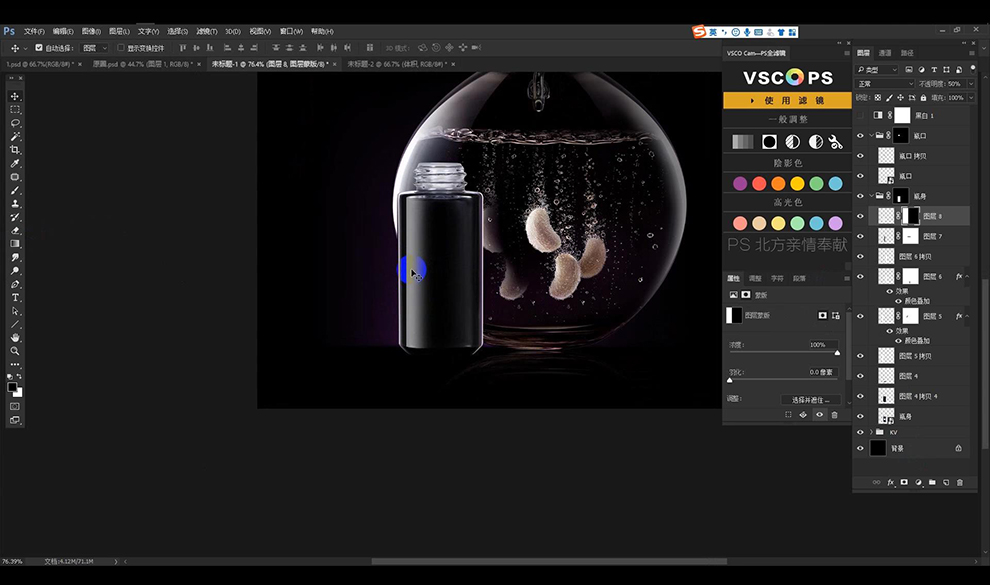
Task: Expand the KV layer group
Action: coord(871,432)
